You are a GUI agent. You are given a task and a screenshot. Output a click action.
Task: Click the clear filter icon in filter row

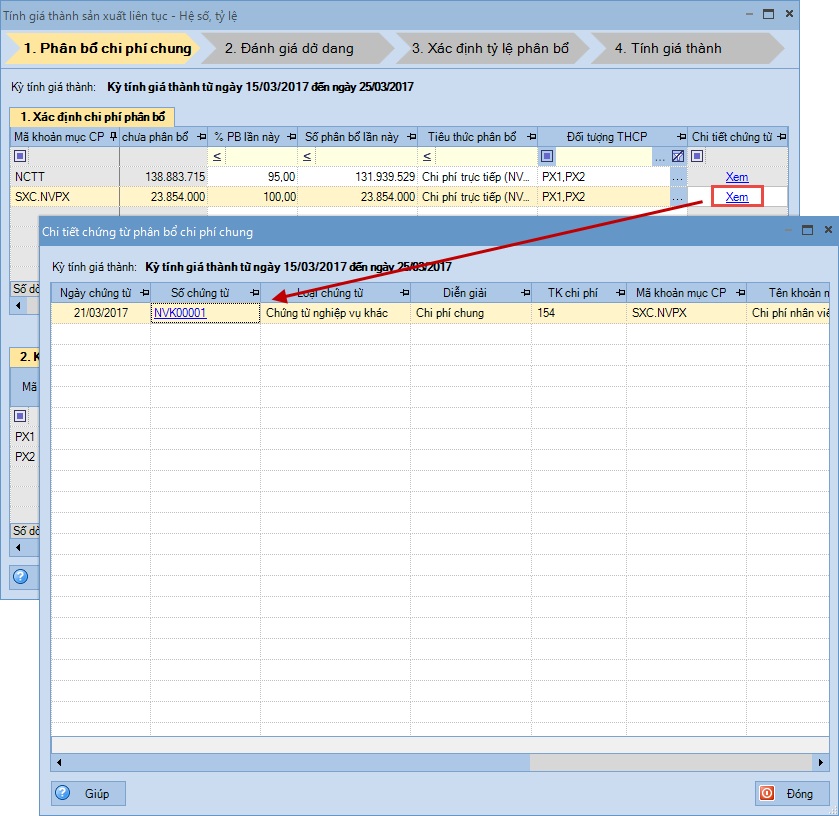[678, 156]
